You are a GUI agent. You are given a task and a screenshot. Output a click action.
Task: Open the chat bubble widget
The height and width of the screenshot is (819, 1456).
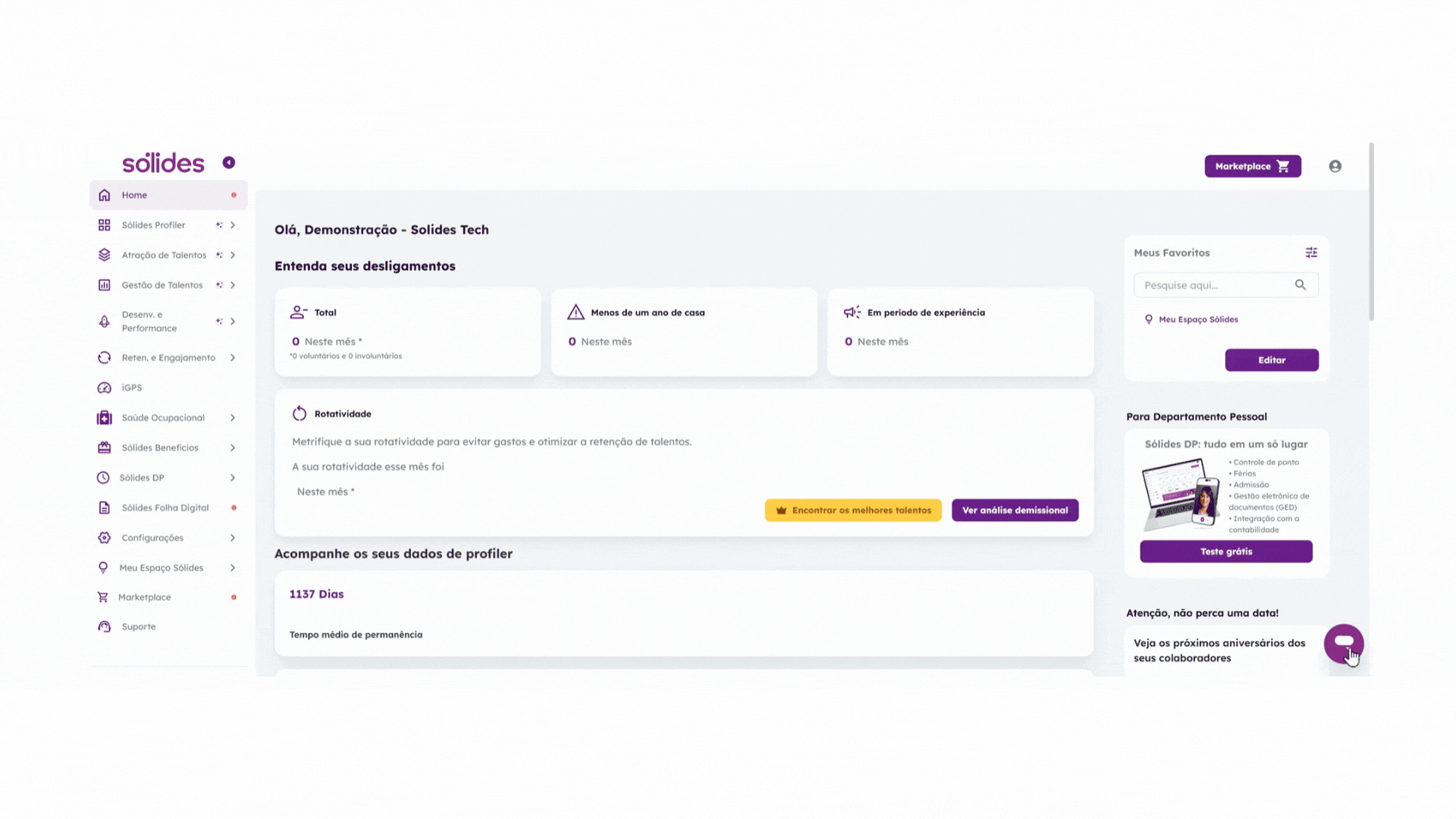pyautogui.click(x=1344, y=643)
